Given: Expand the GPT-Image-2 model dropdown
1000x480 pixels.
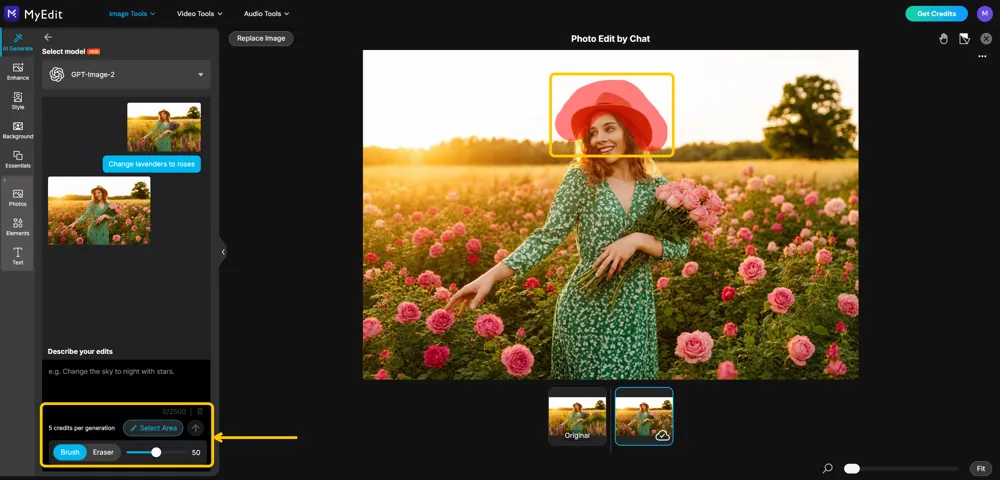Looking at the screenshot, I should (x=126, y=75).
